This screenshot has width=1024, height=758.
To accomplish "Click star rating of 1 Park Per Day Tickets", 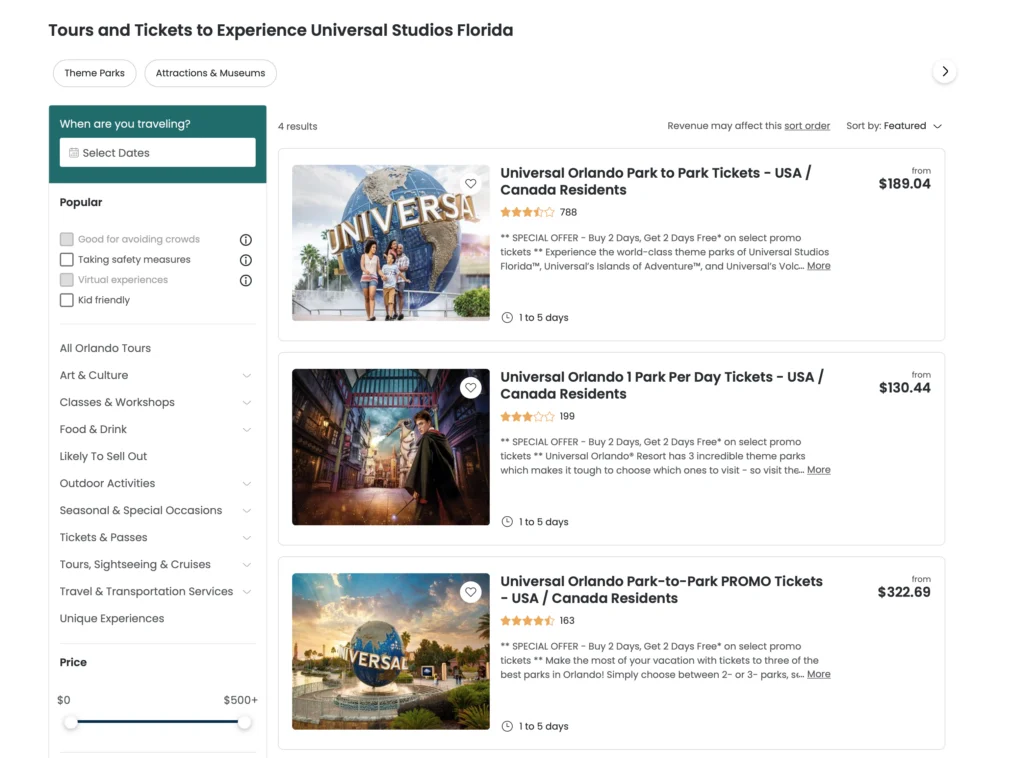I will [528, 417].
